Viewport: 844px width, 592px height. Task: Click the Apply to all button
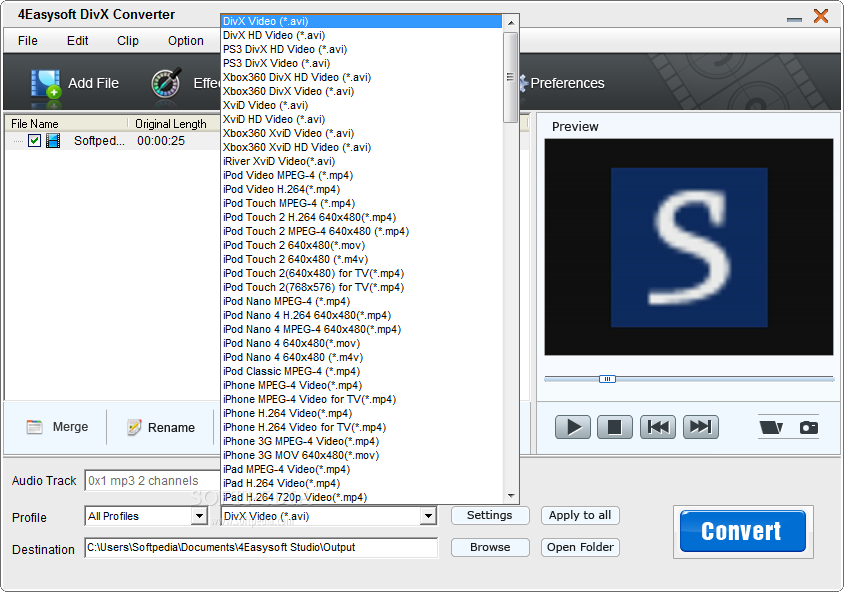580,516
